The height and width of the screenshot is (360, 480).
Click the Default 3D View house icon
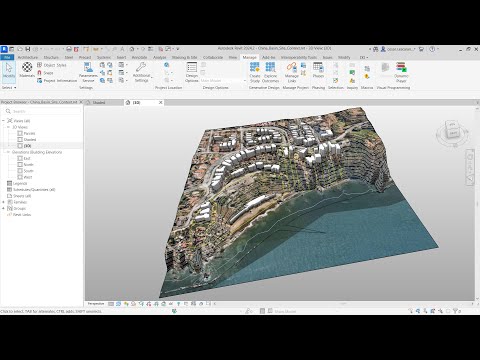pyautogui.click(x=132, y=49)
